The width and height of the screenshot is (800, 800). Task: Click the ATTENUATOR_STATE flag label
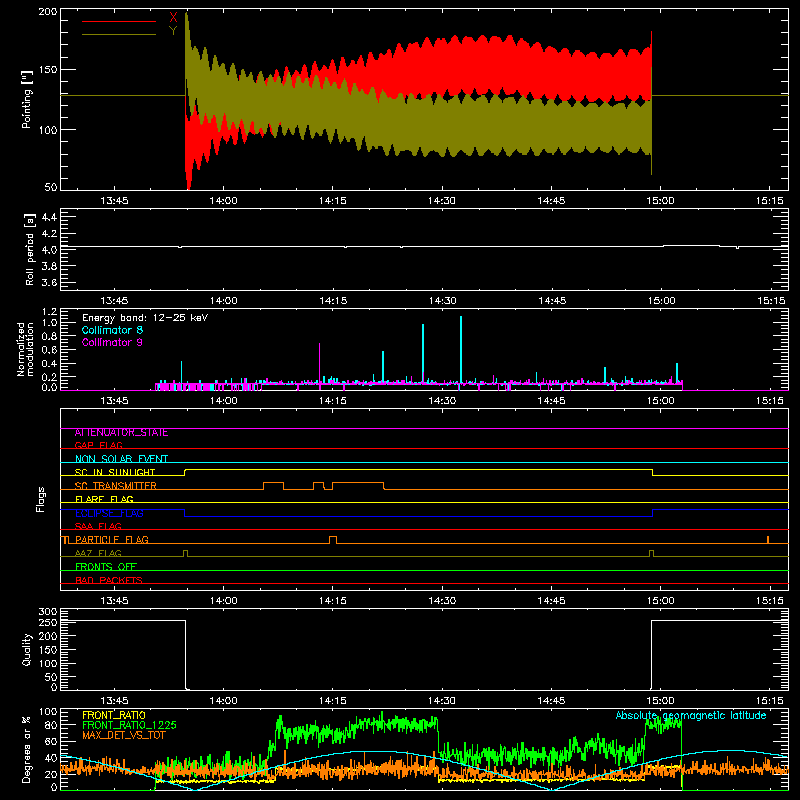pos(121,433)
